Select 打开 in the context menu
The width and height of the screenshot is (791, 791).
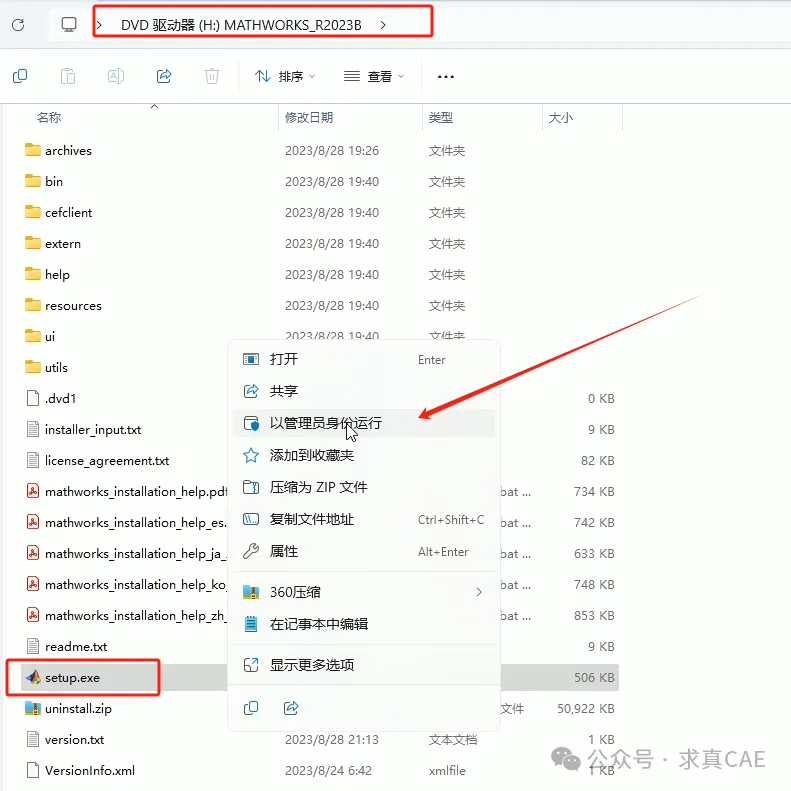click(x=363, y=359)
